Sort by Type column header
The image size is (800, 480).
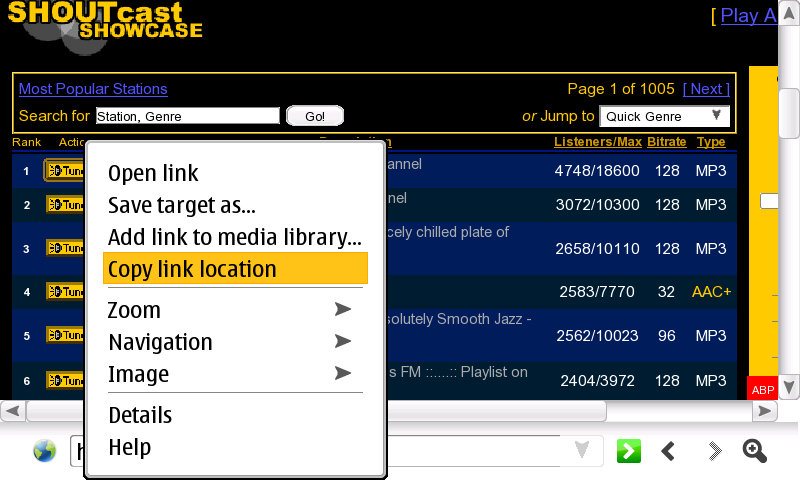711,142
